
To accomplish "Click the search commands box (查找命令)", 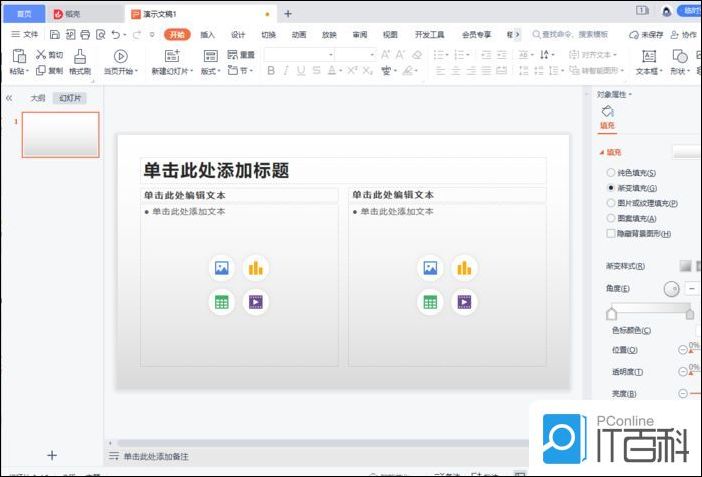I will pyautogui.click(x=570, y=34).
